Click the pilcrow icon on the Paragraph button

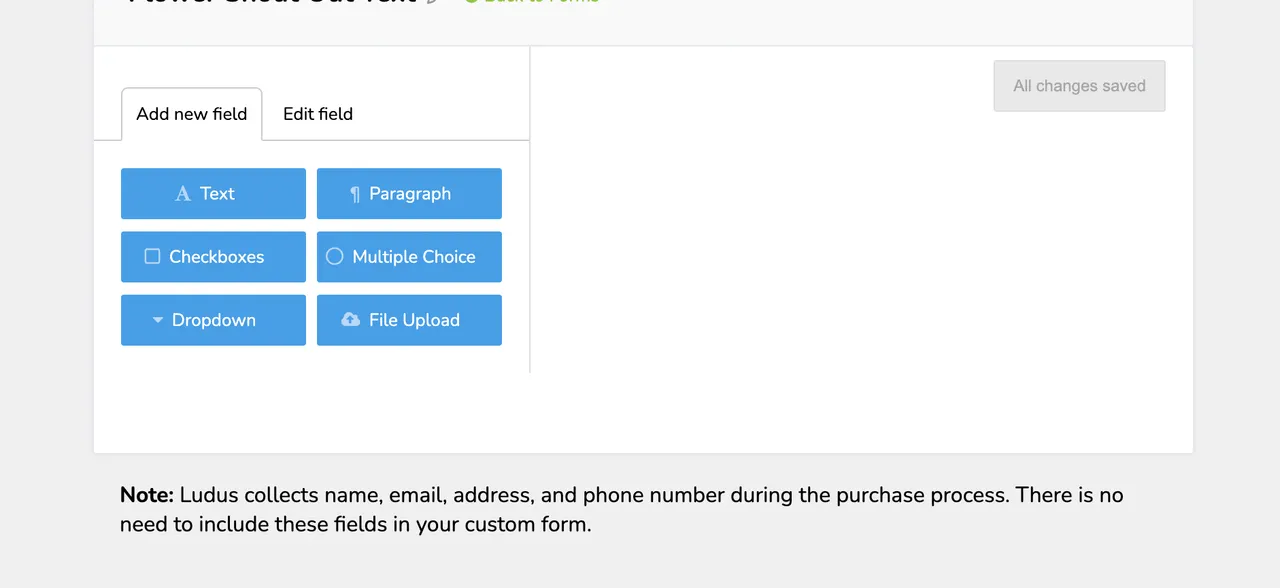click(356, 193)
